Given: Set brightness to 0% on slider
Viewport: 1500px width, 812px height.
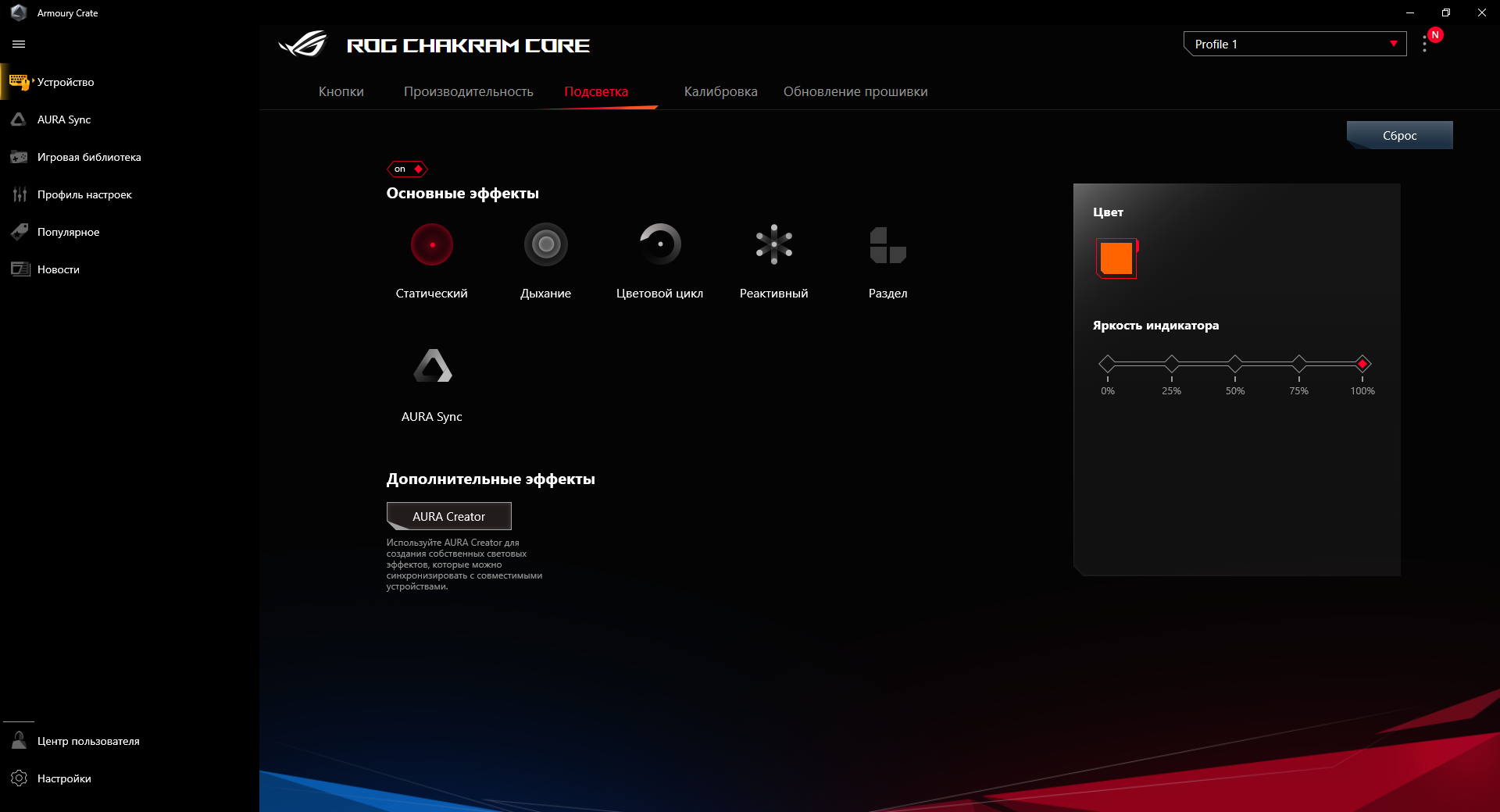Looking at the screenshot, I should [x=1108, y=364].
